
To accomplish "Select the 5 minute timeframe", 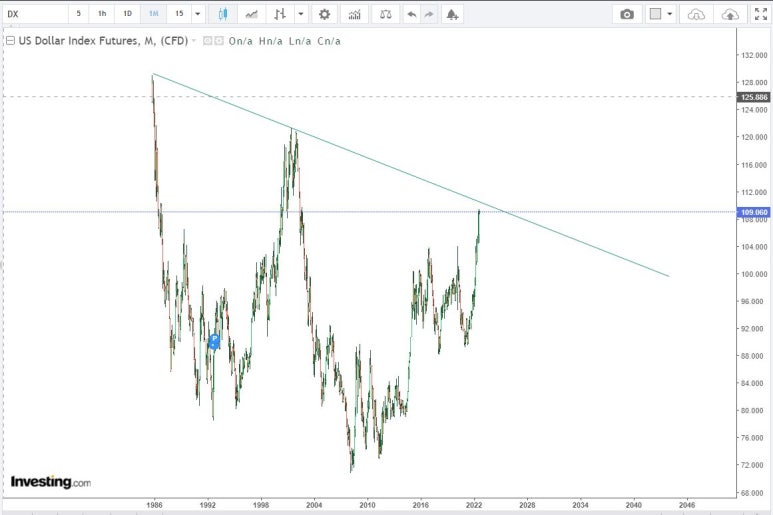I will click(78, 14).
